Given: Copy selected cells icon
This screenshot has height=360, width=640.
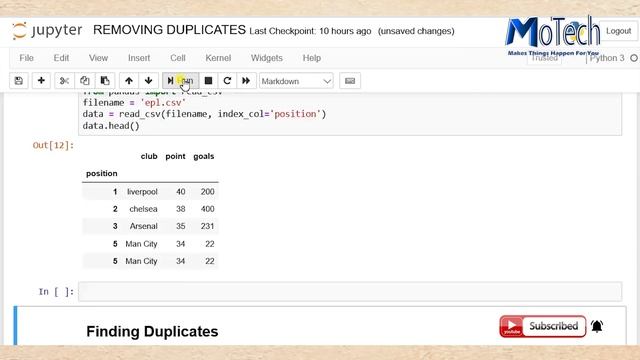Looking at the screenshot, I should pos(84,81).
